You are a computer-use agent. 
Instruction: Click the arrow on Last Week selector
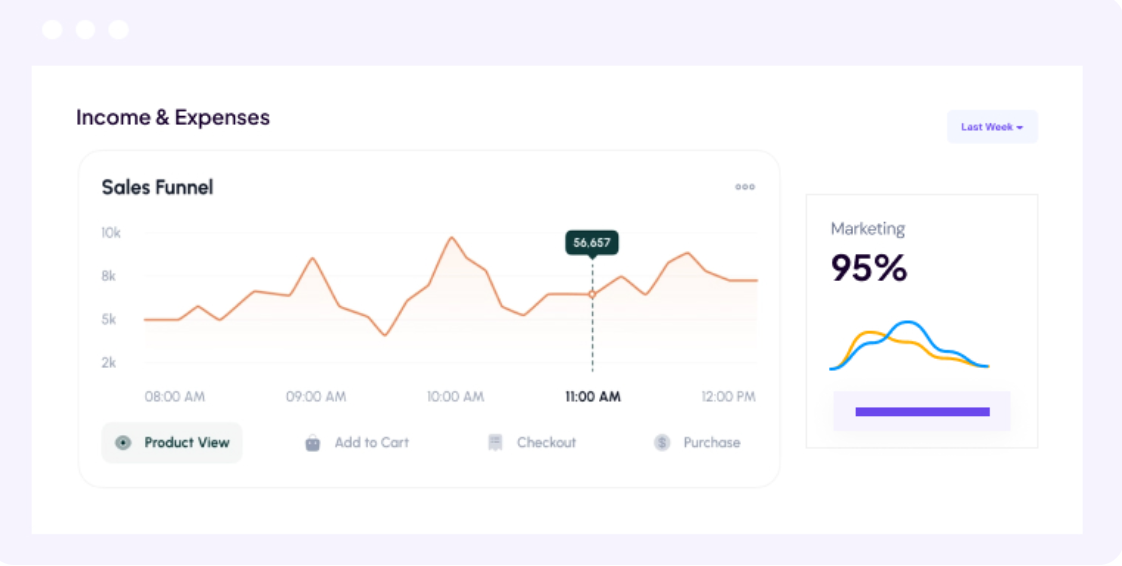[1020, 128]
